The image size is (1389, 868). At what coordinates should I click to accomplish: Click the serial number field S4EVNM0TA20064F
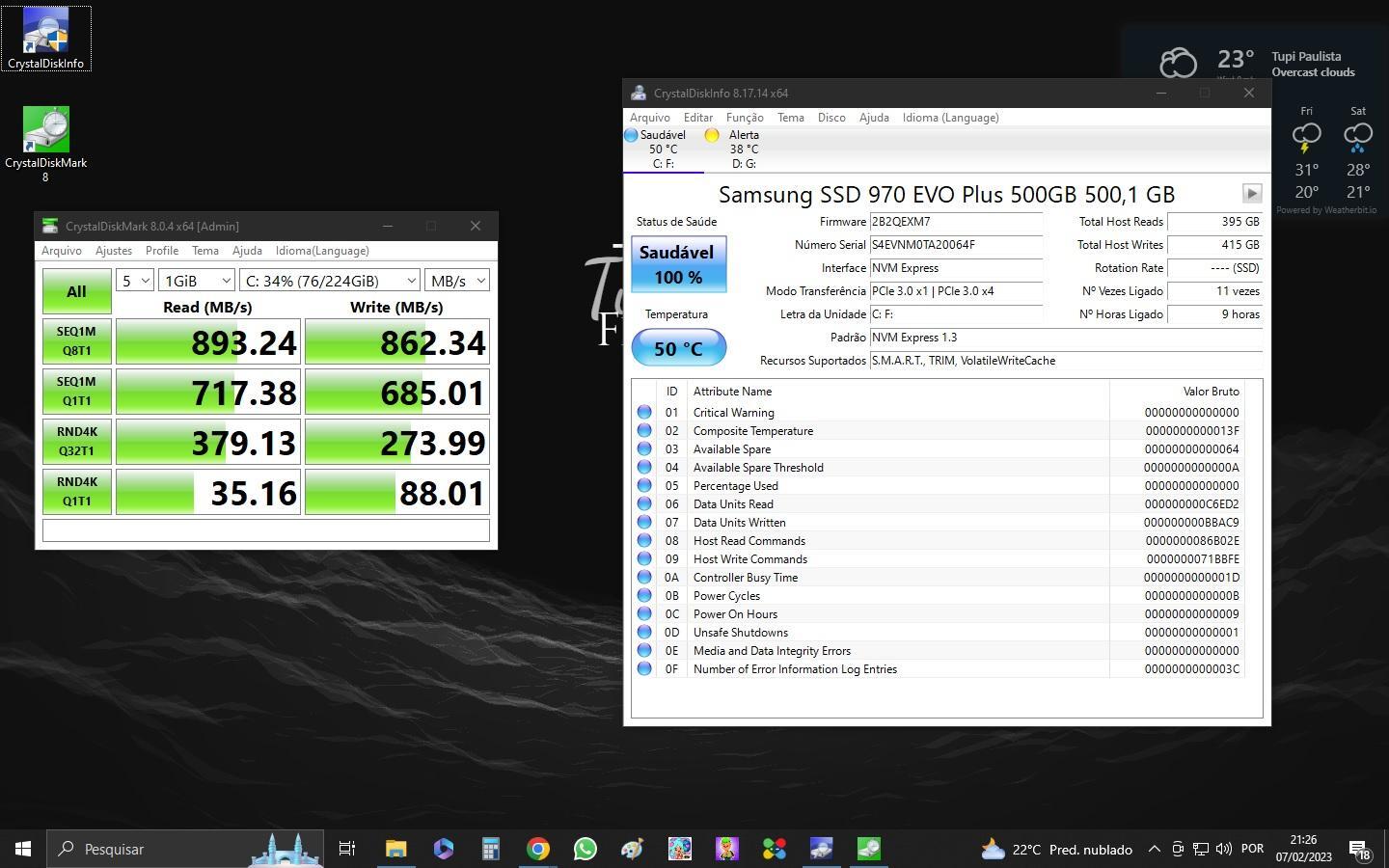coord(956,245)
